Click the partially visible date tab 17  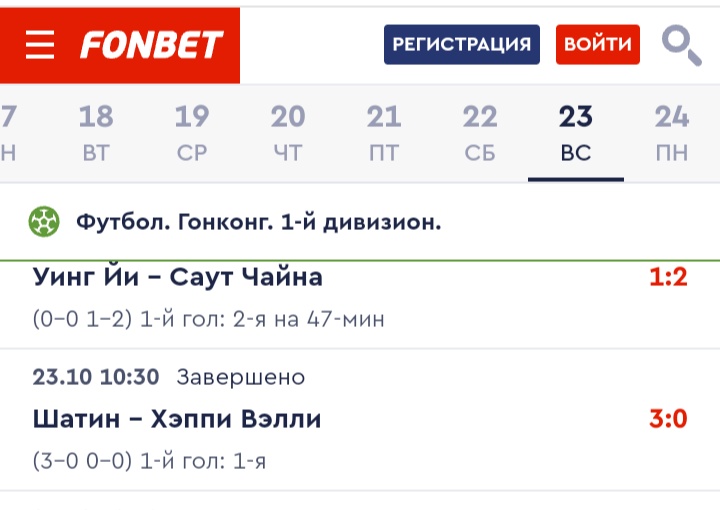click(x=9, y=133)
